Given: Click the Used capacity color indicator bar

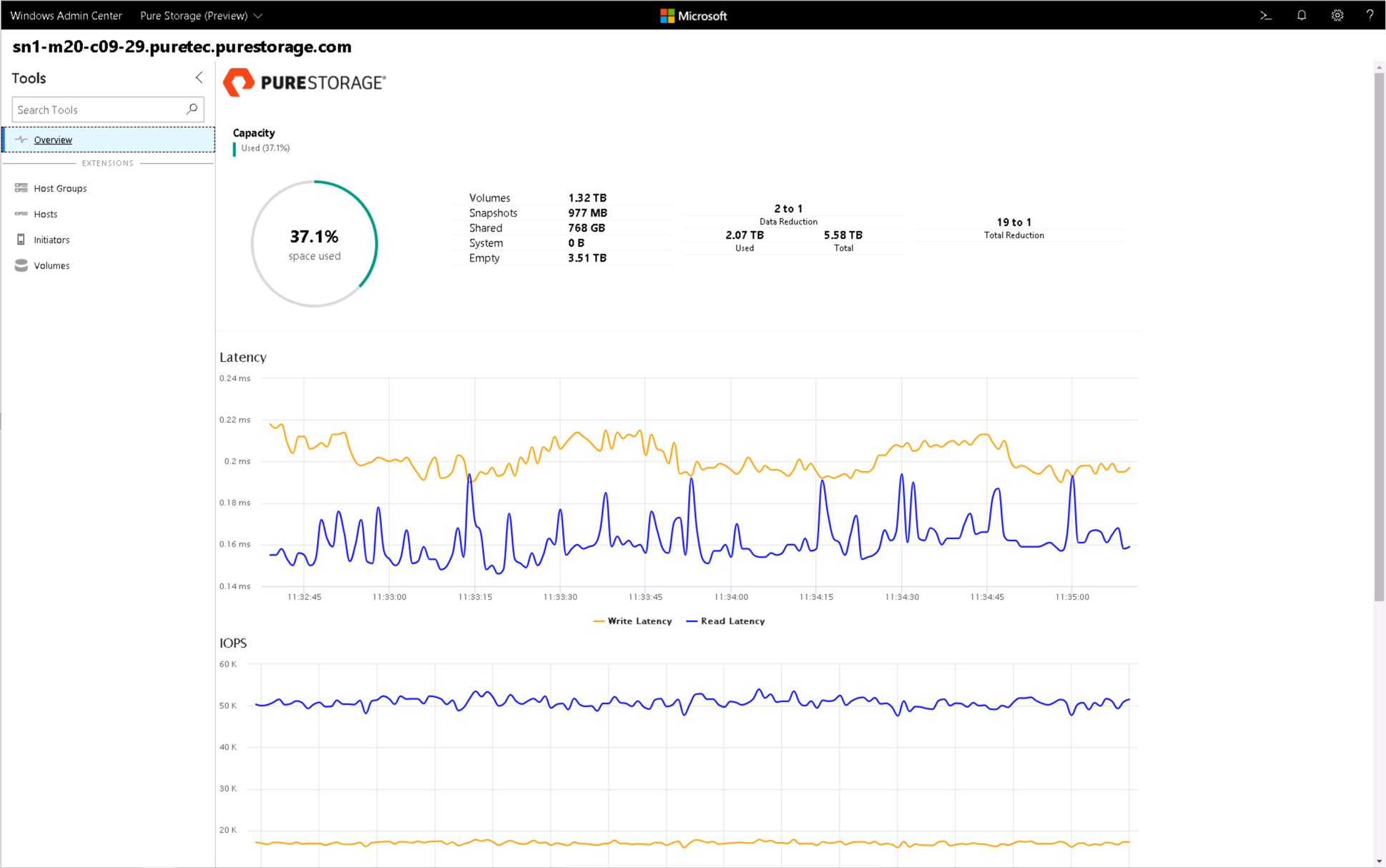Looking at the screenshot, I should (x=233, y=148).
